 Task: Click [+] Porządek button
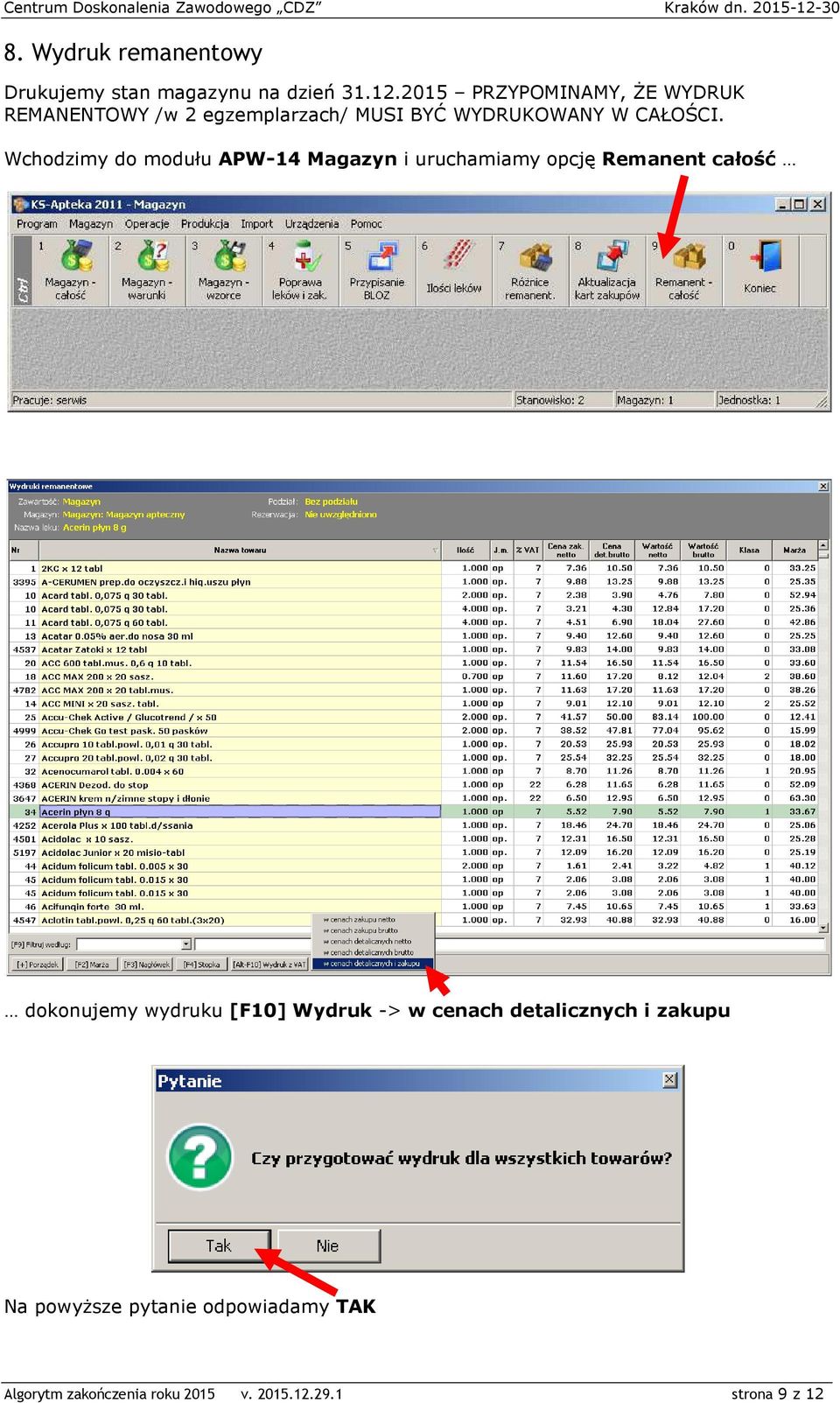click(x=37, y=965)
